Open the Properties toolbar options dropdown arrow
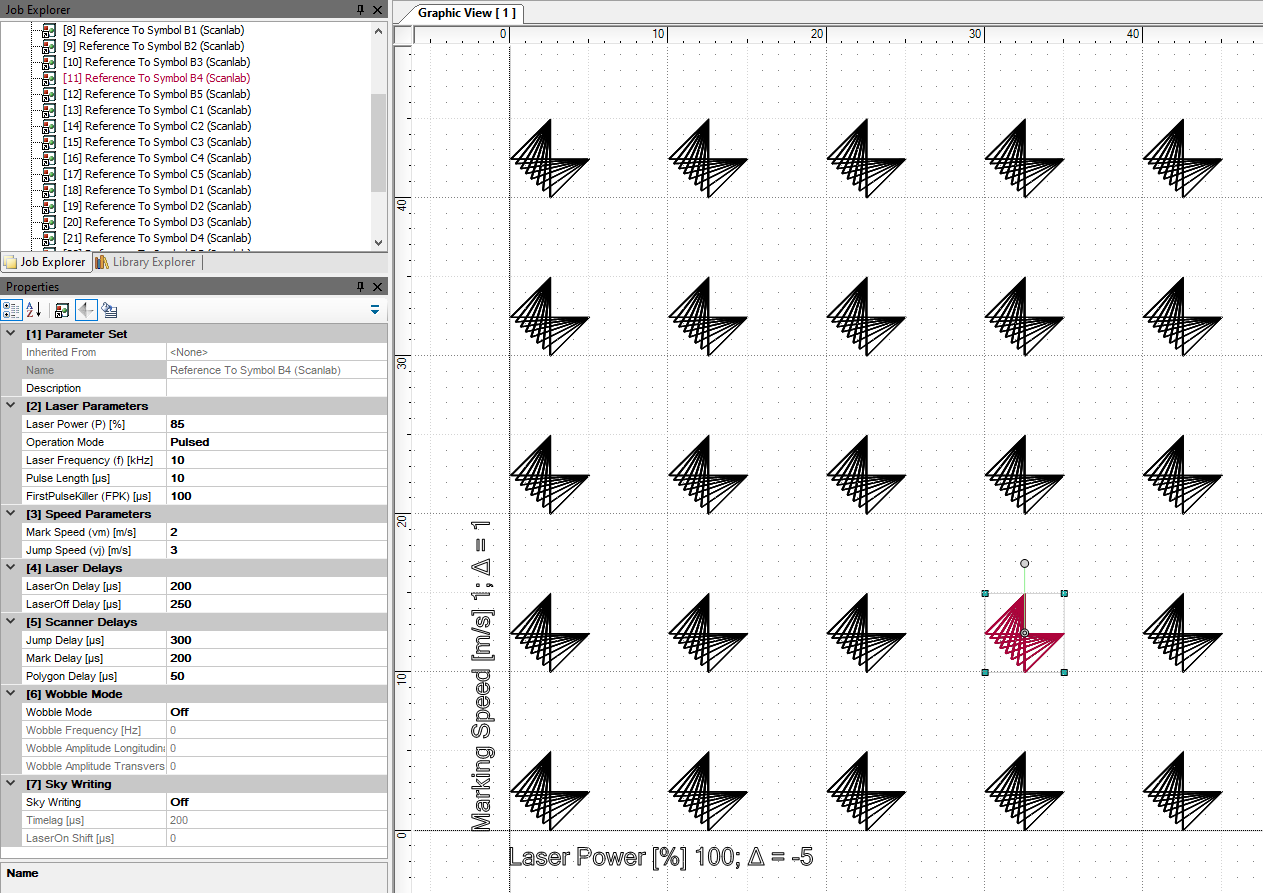 click(x=375, y=310)
